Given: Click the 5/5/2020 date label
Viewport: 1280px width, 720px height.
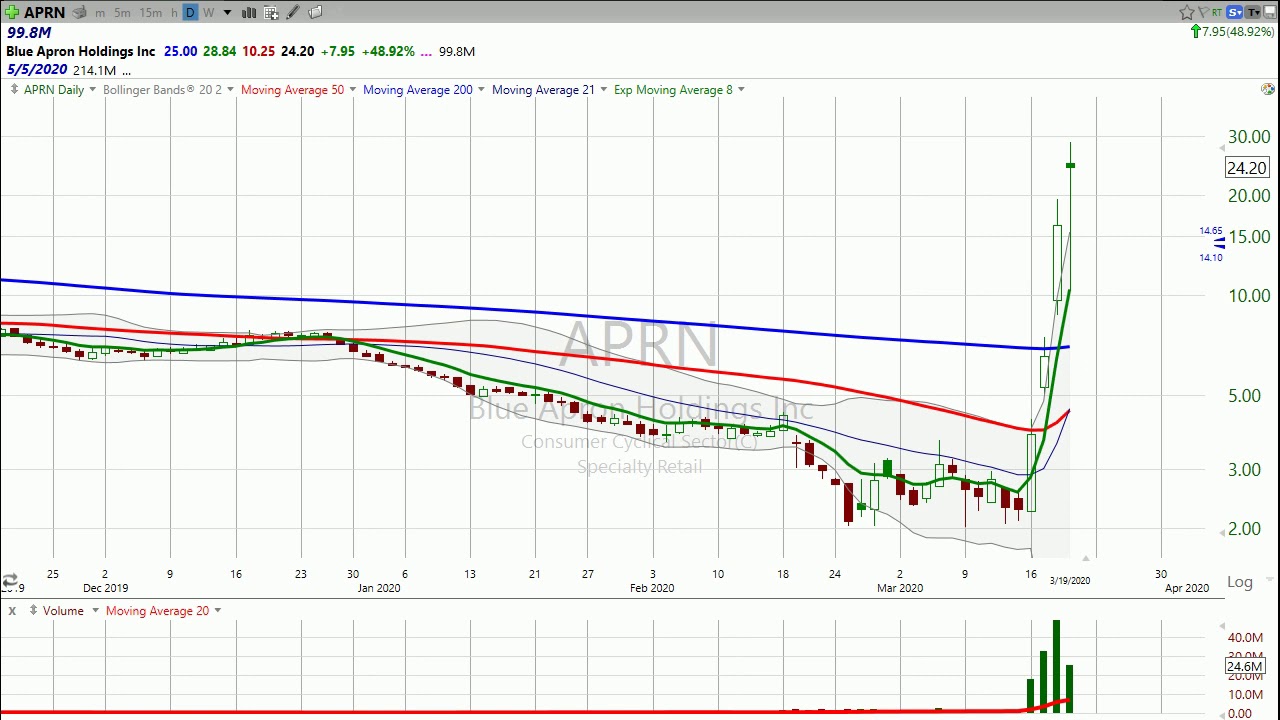Looking at the screenshot, I should click(x=37, y=70).
